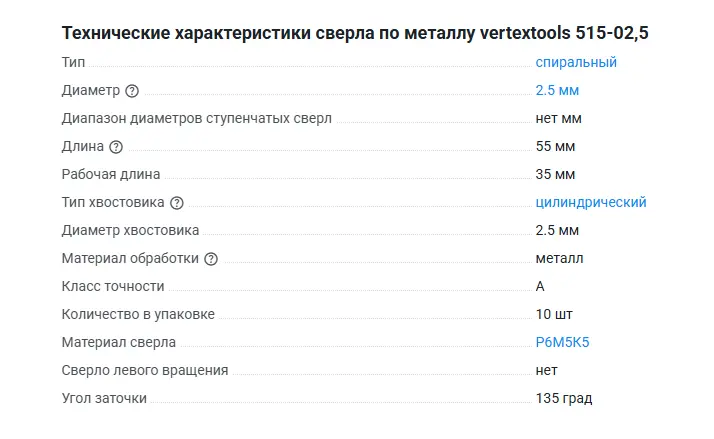The height and width of the screenshot is (439, 714).
Task: Click the Количество в упаковке label
Action: [x=138, y=314]
